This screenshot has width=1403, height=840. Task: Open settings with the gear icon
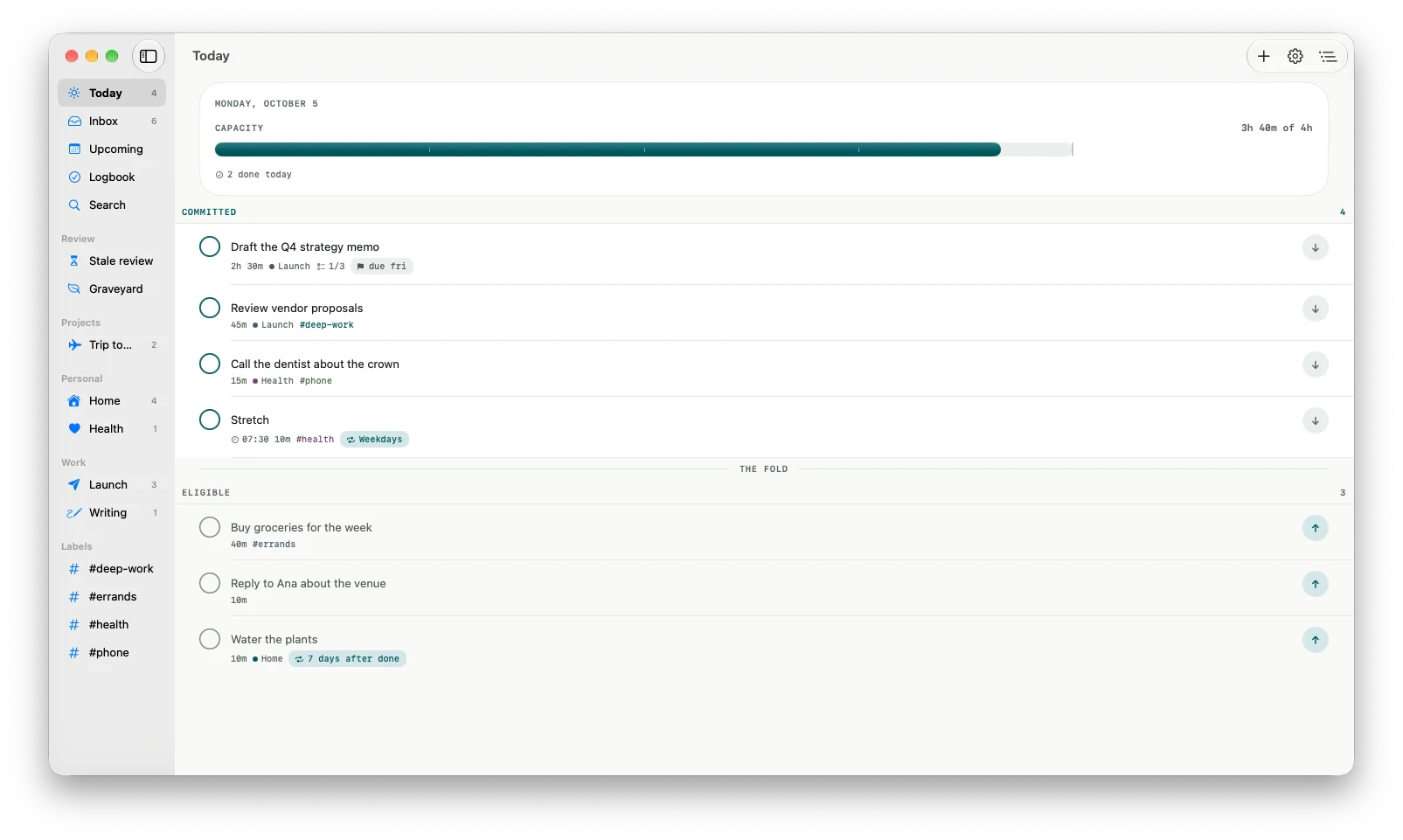(x=1295, y=56)
